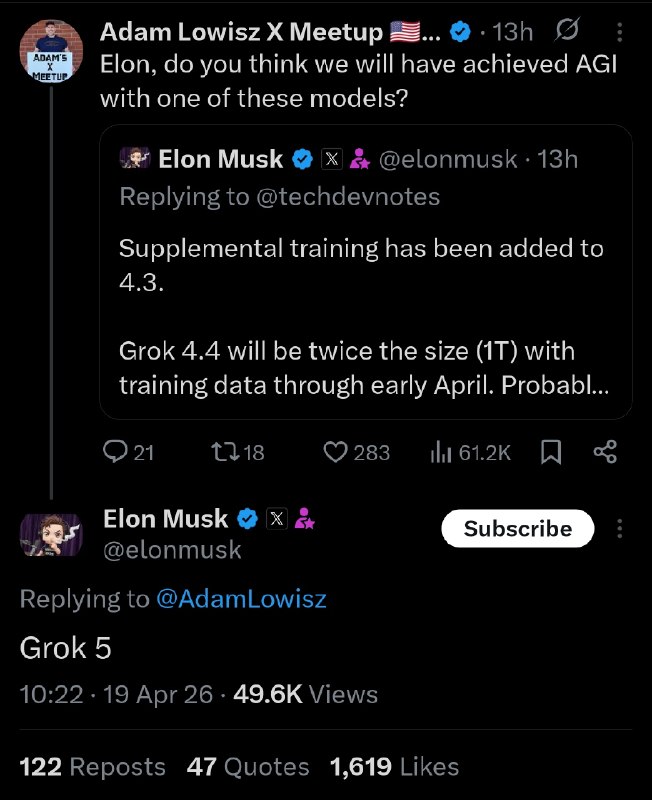View the 122 Reposts list

click(92, 767)
